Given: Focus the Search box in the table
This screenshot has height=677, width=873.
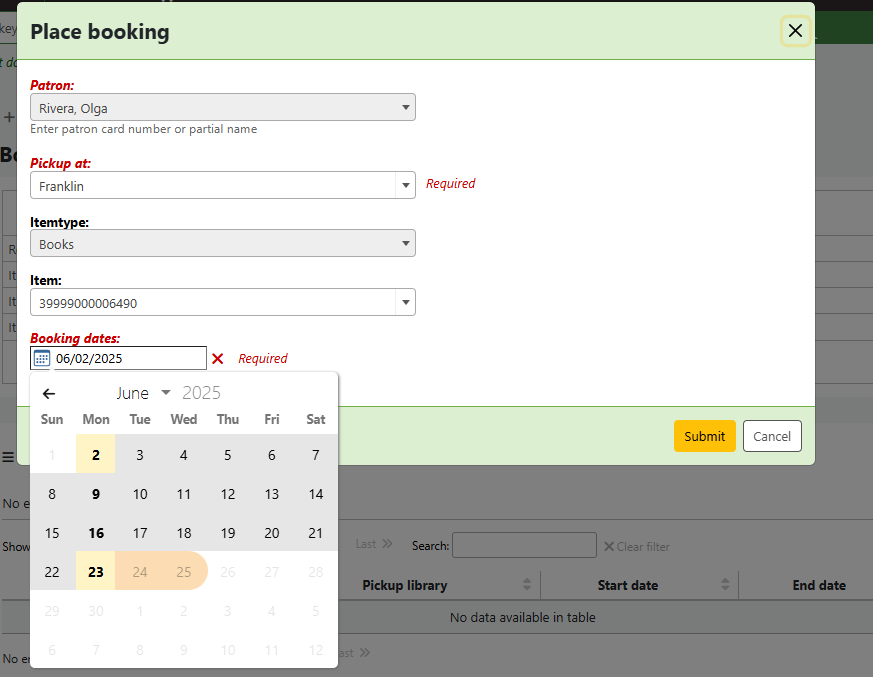Looking at the screenshot, I should 523,545.
